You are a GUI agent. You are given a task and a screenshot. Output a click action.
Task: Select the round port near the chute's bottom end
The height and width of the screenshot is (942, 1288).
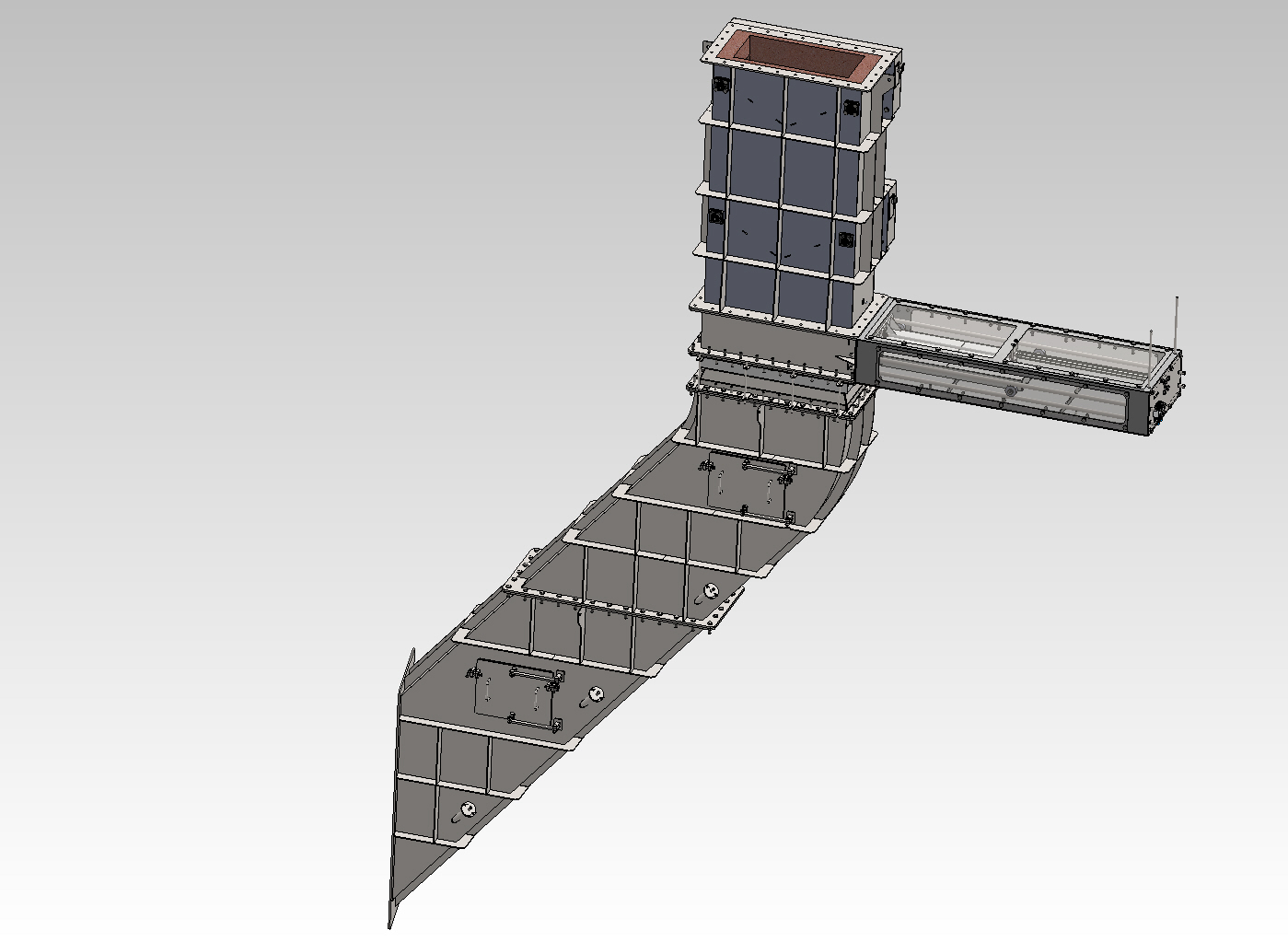tap(468, 808)
